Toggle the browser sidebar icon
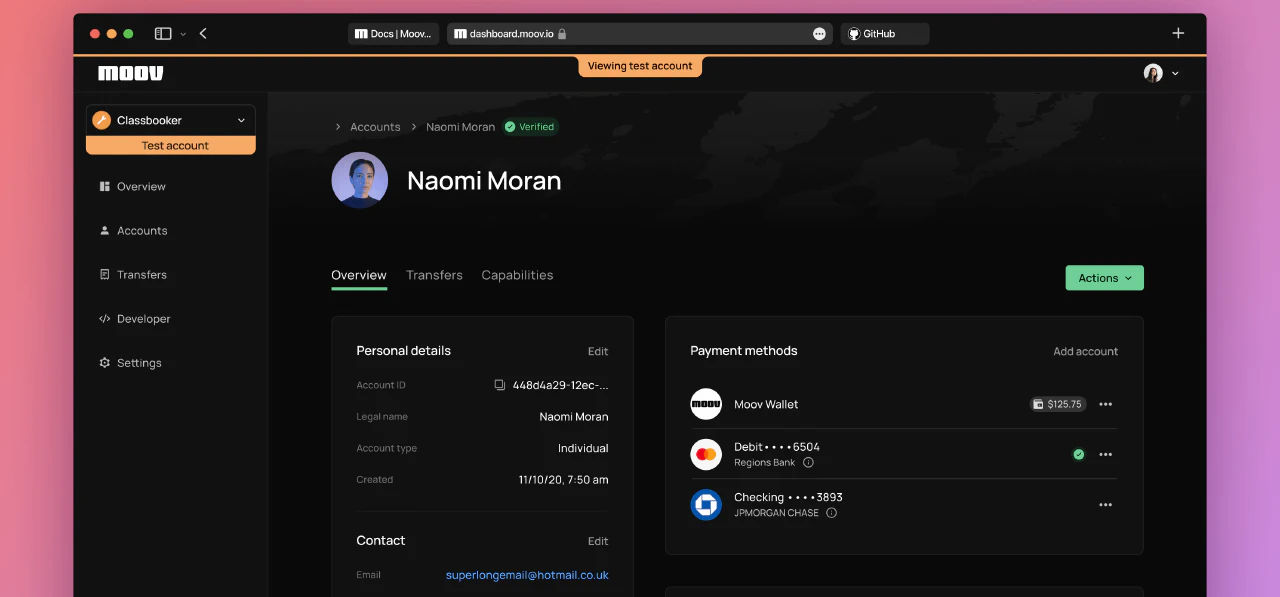Viewport: 1280px width, 597px height. click(x=163, y=34)
